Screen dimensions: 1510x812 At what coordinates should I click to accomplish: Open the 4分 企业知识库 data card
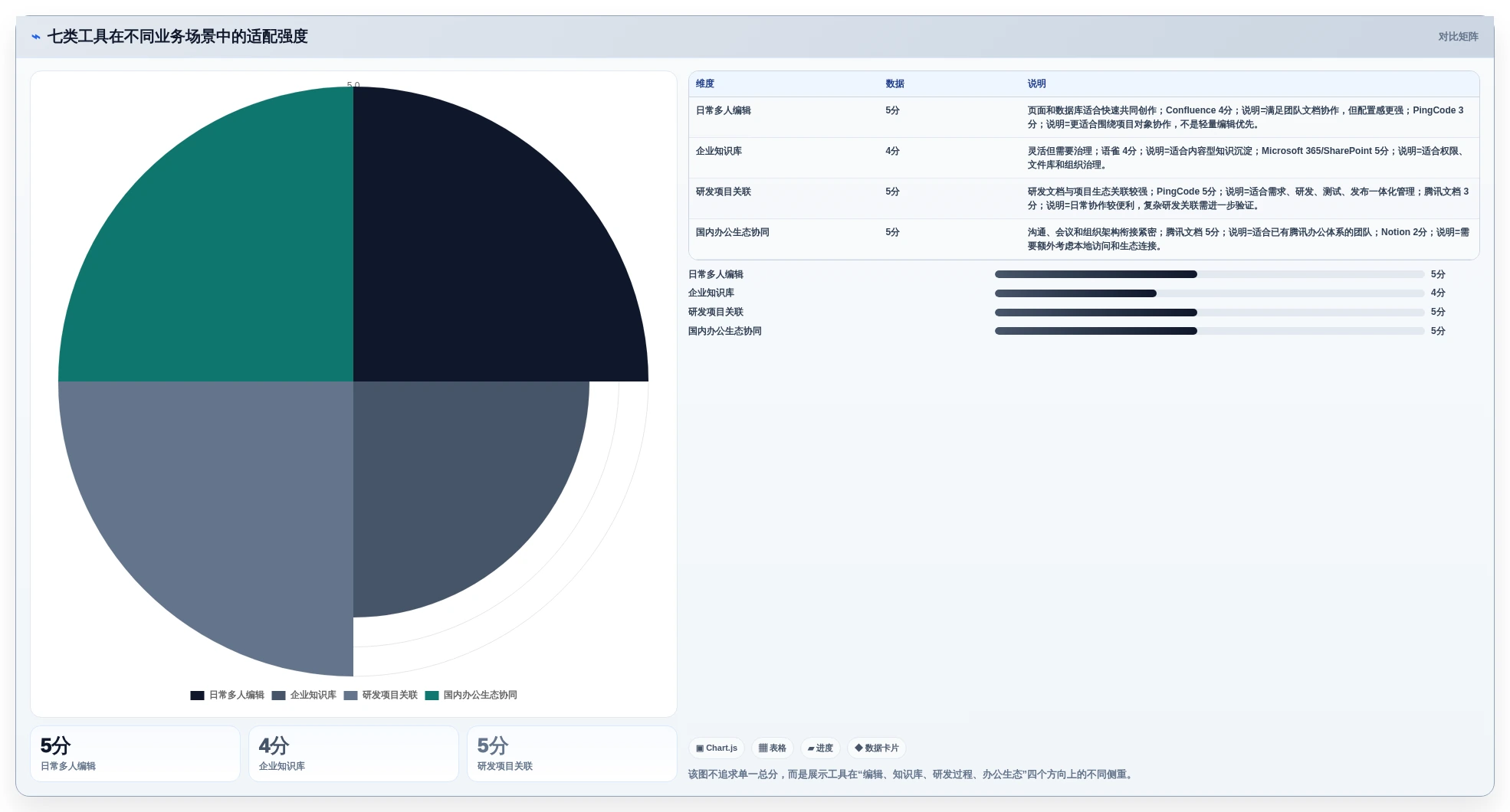click(x=353, y=754)
